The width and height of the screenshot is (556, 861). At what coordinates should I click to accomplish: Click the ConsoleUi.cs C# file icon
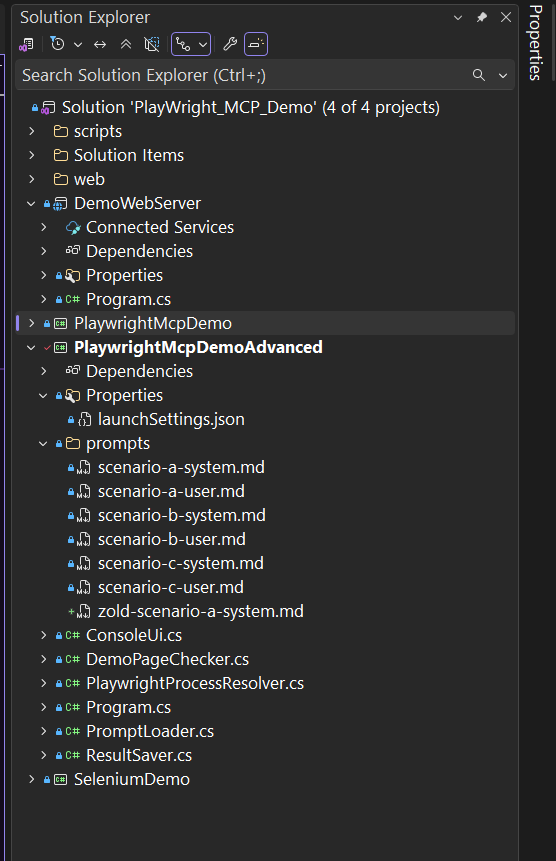(72, 635)
